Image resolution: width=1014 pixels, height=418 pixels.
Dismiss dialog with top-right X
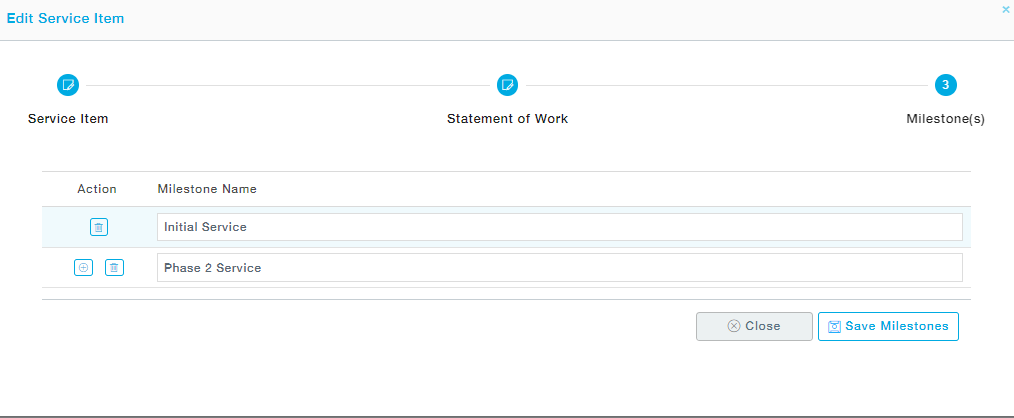(1005, 9)
